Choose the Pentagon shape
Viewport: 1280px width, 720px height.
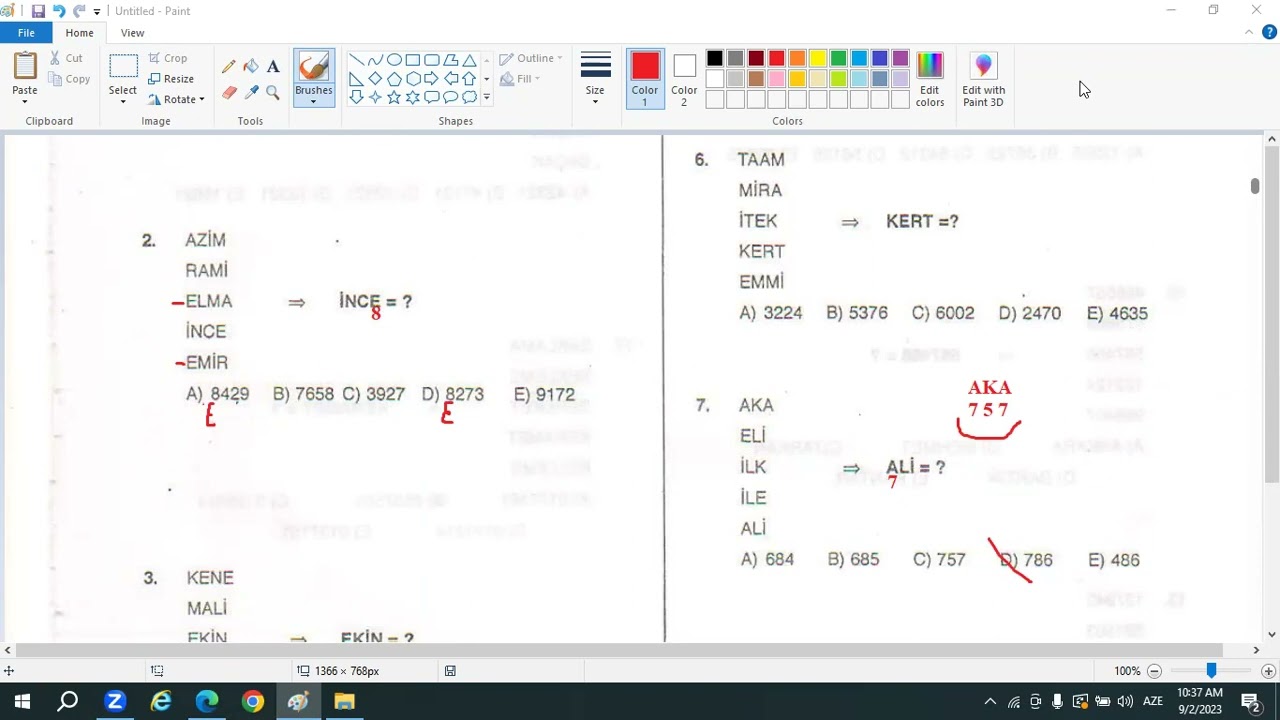(x=394, y=79)
